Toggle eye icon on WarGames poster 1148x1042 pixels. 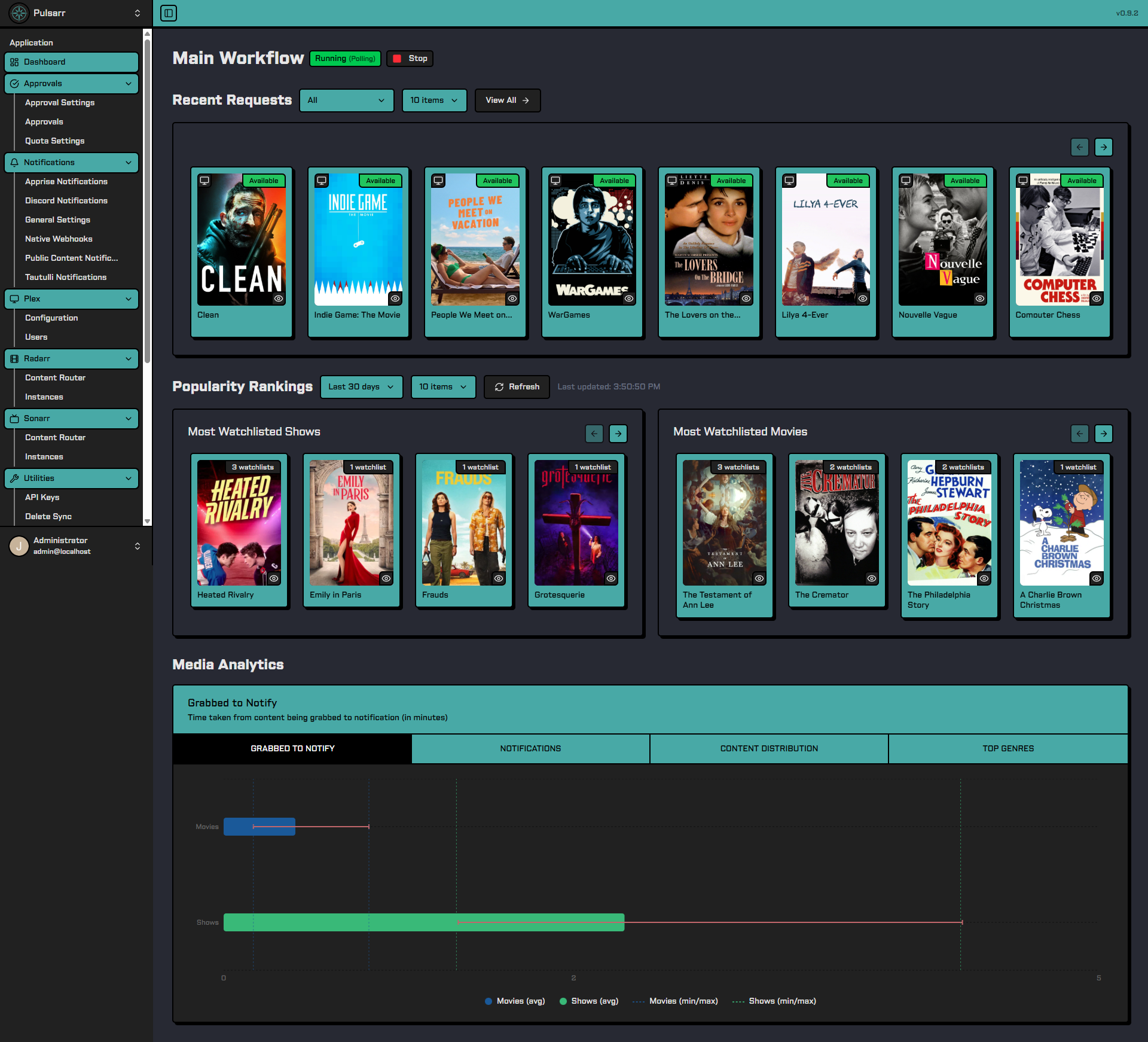click(629, 298)
